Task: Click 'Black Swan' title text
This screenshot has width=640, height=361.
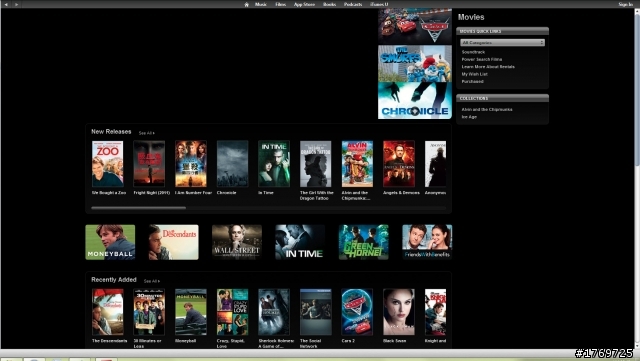Action: pos(395,341)
